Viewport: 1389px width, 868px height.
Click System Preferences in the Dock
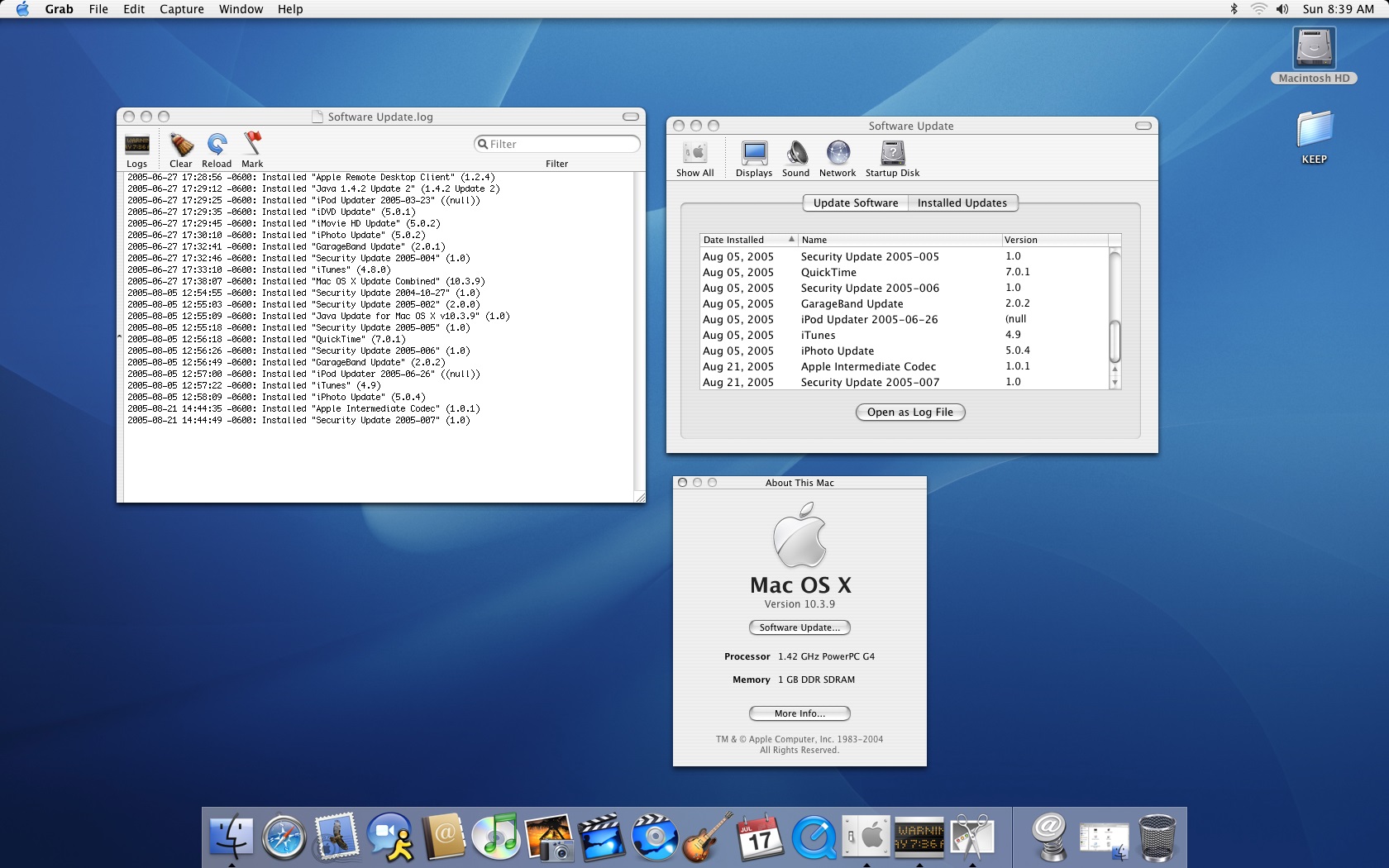(x=866, y=837)
